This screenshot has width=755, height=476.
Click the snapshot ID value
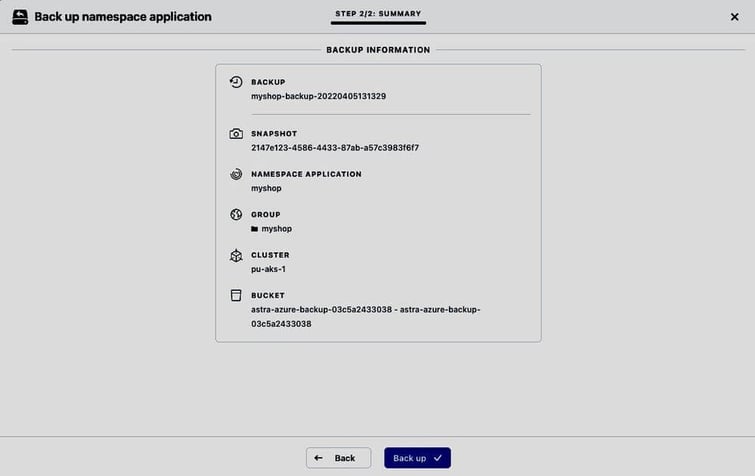[334, 148]
